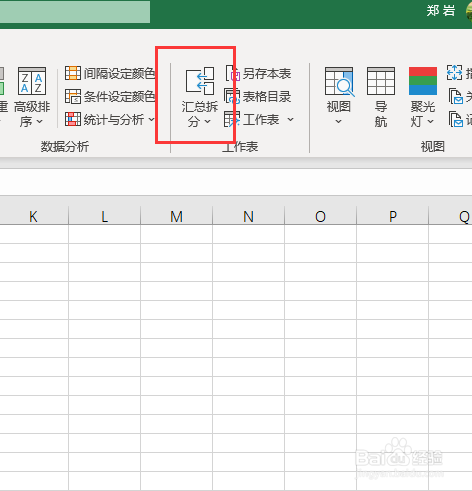Select column M header
This screenshot has height=491, width=472.
coord(176,216)
